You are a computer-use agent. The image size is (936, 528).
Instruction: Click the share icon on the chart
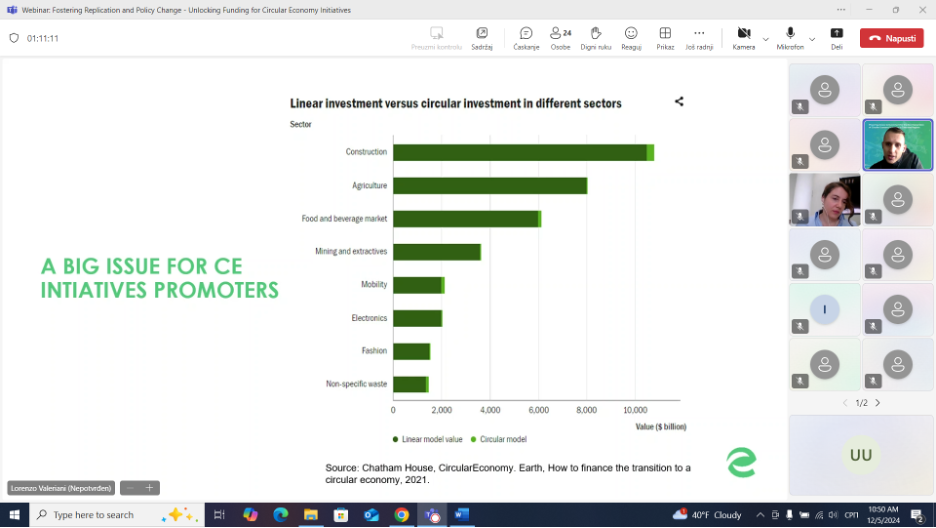(679, 101)
